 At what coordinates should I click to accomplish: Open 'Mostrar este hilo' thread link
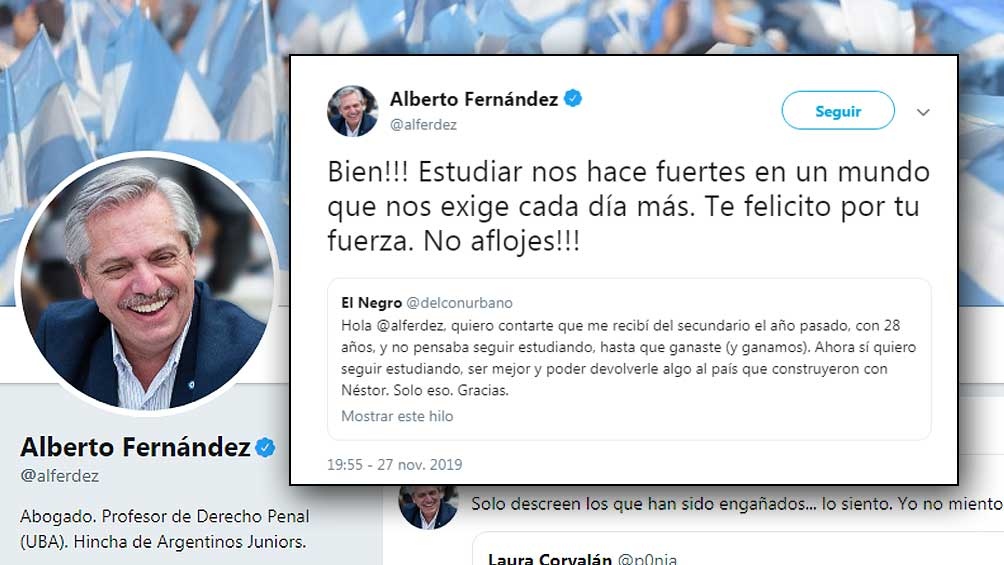[x=397, y=416]
